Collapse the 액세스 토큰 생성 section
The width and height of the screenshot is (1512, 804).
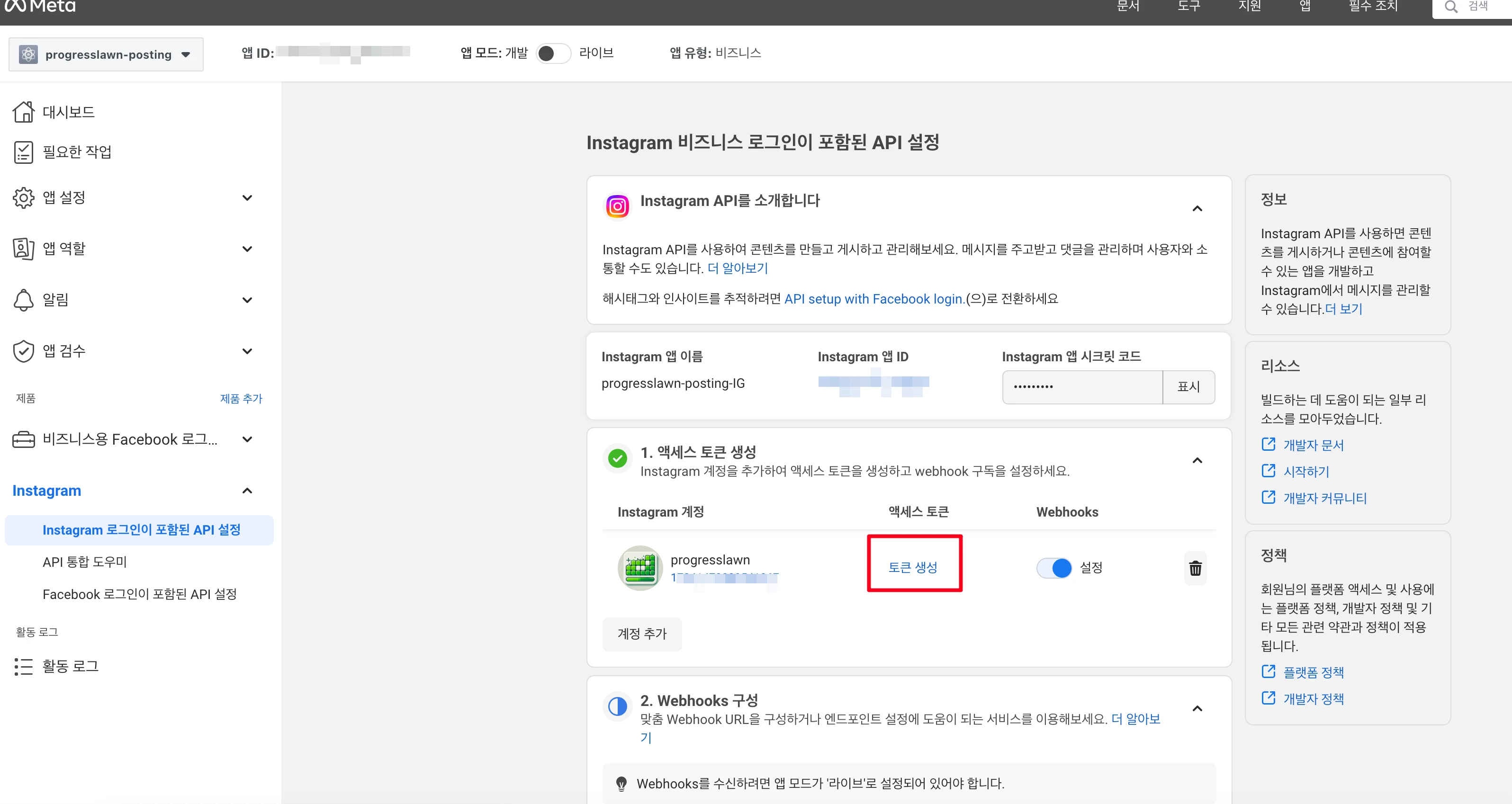pos(1197,460)
